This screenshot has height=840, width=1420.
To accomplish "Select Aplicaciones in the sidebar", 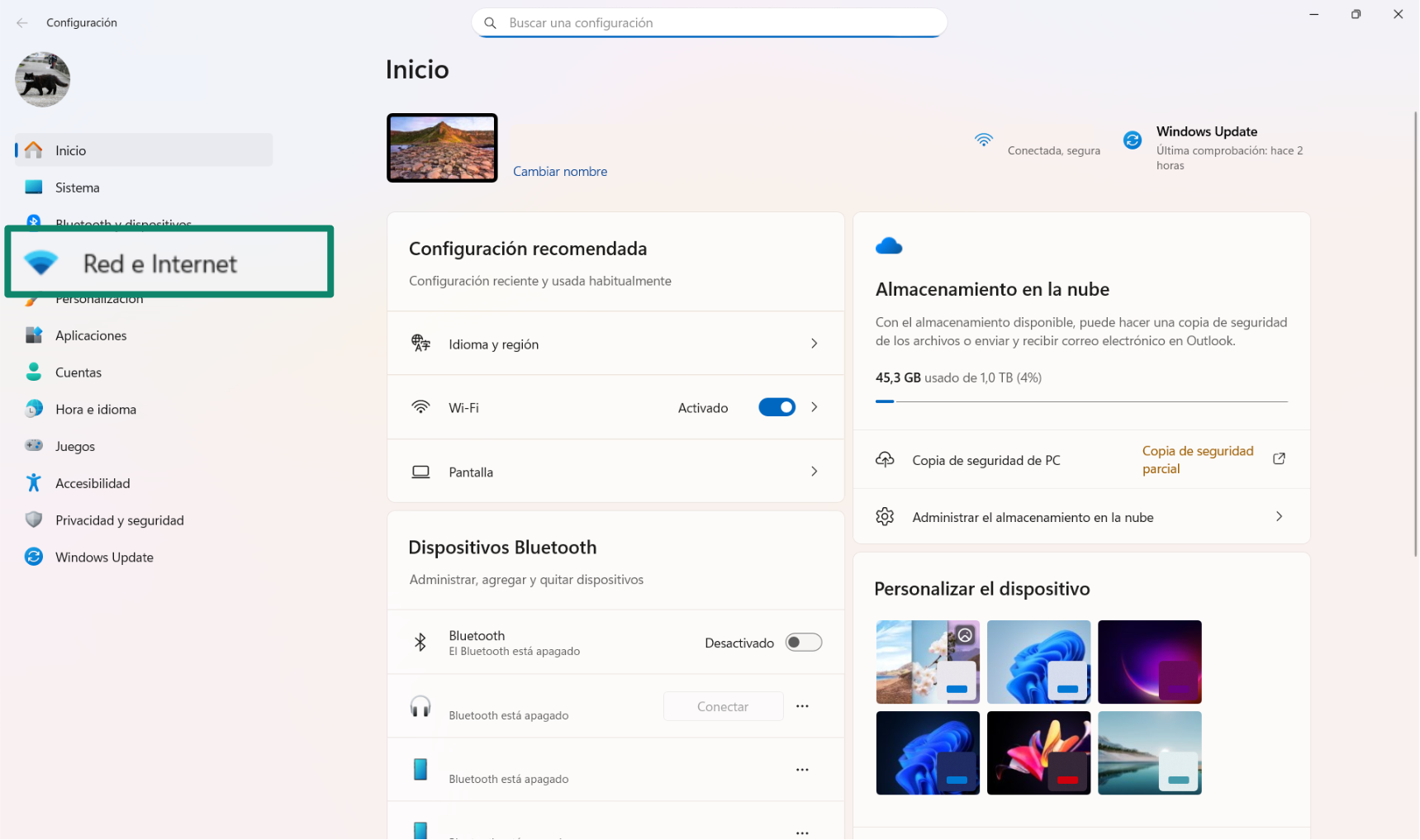I will click(x=91, y=335).
